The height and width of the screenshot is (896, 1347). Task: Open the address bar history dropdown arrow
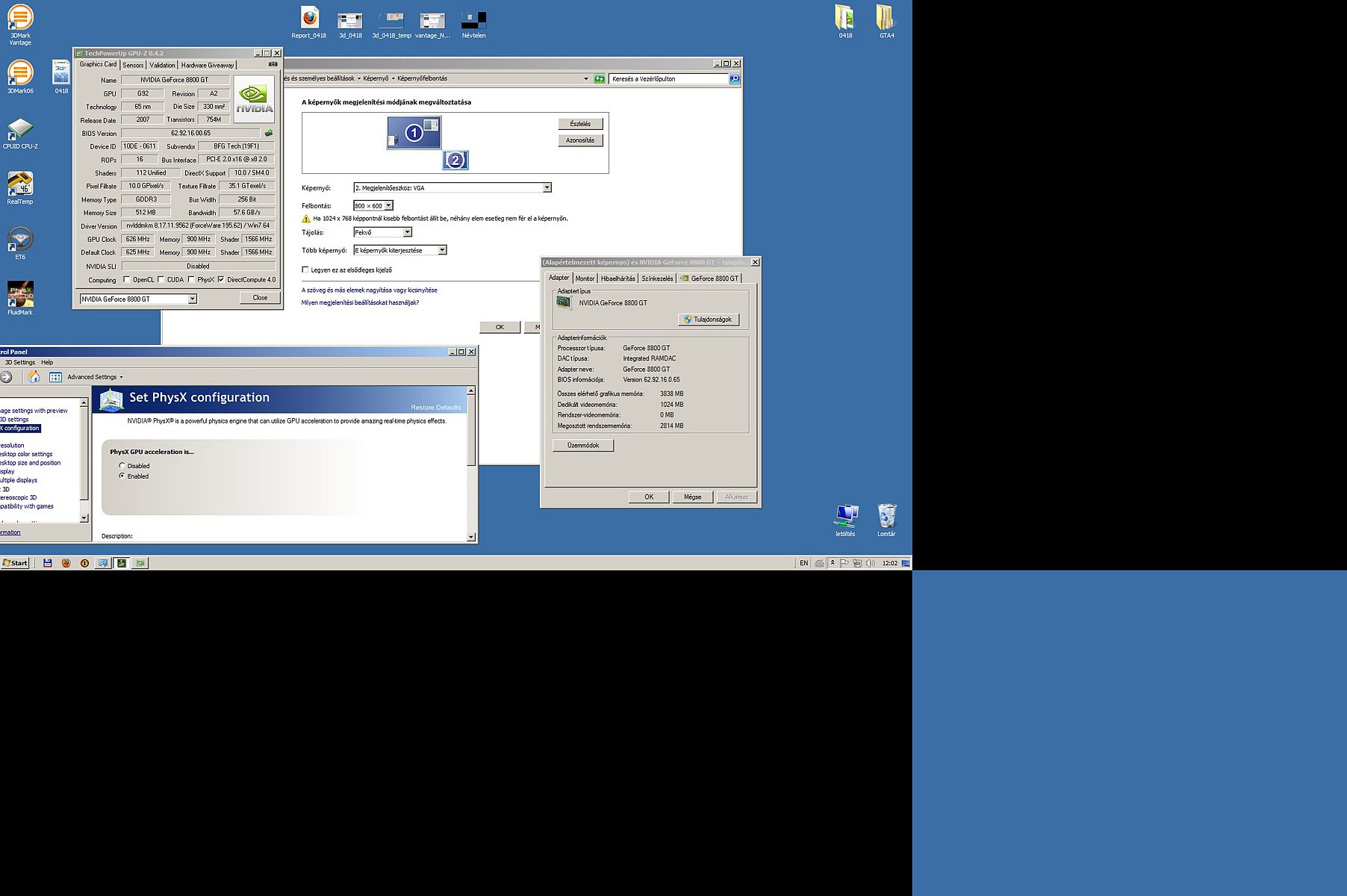(585, 78)
